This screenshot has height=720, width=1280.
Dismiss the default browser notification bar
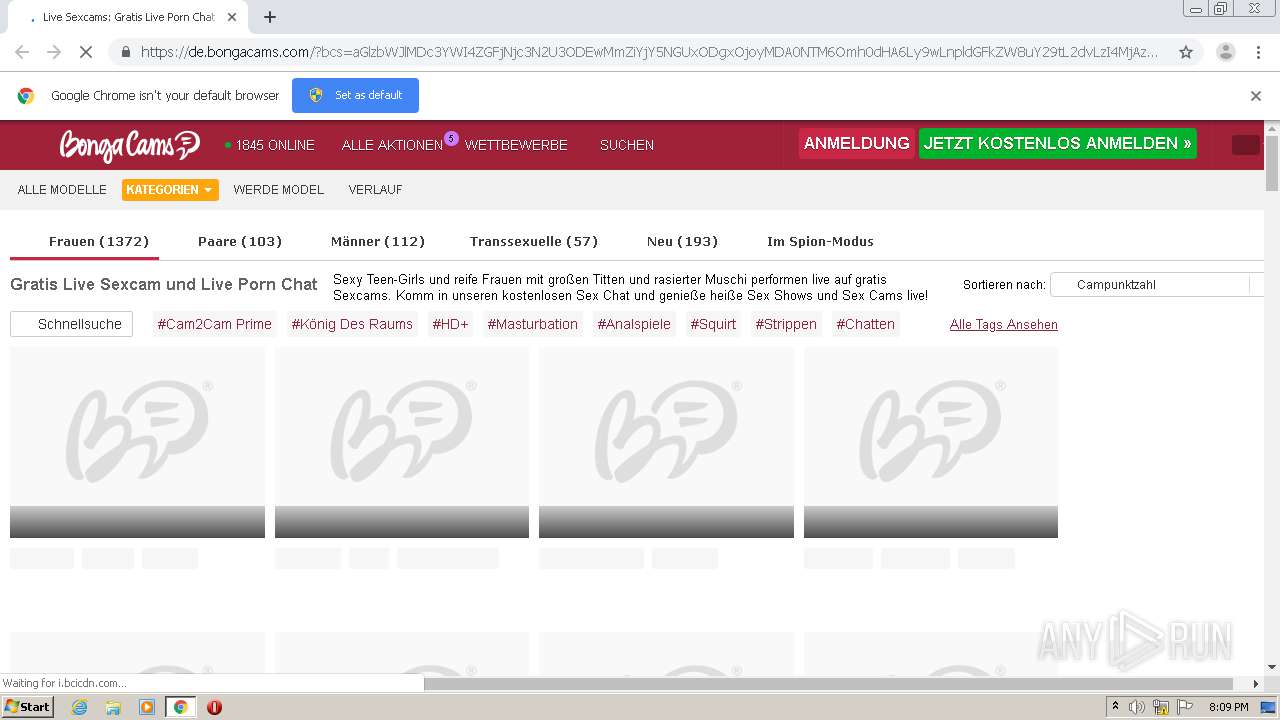point(1256,96)
